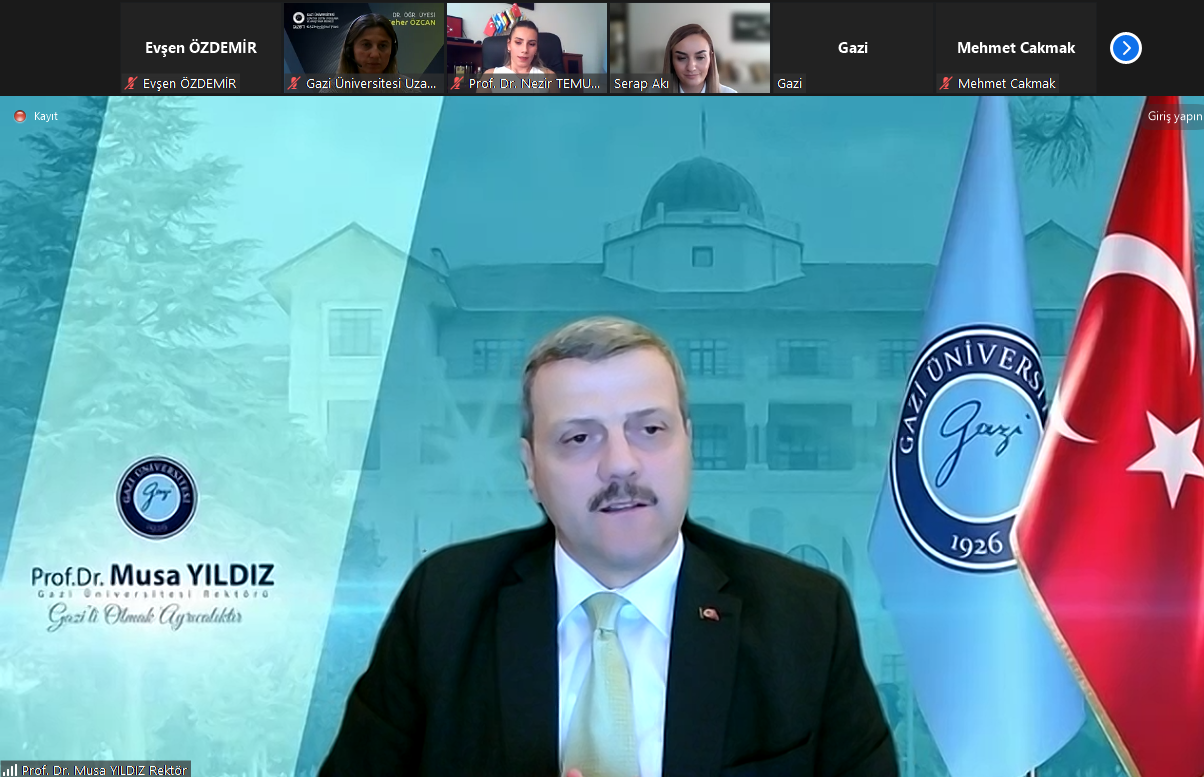Click Evşen ÖZDEMİR name label under tile
The width and height of the screenshot is (1204, 777).
[x=190, y=84]
